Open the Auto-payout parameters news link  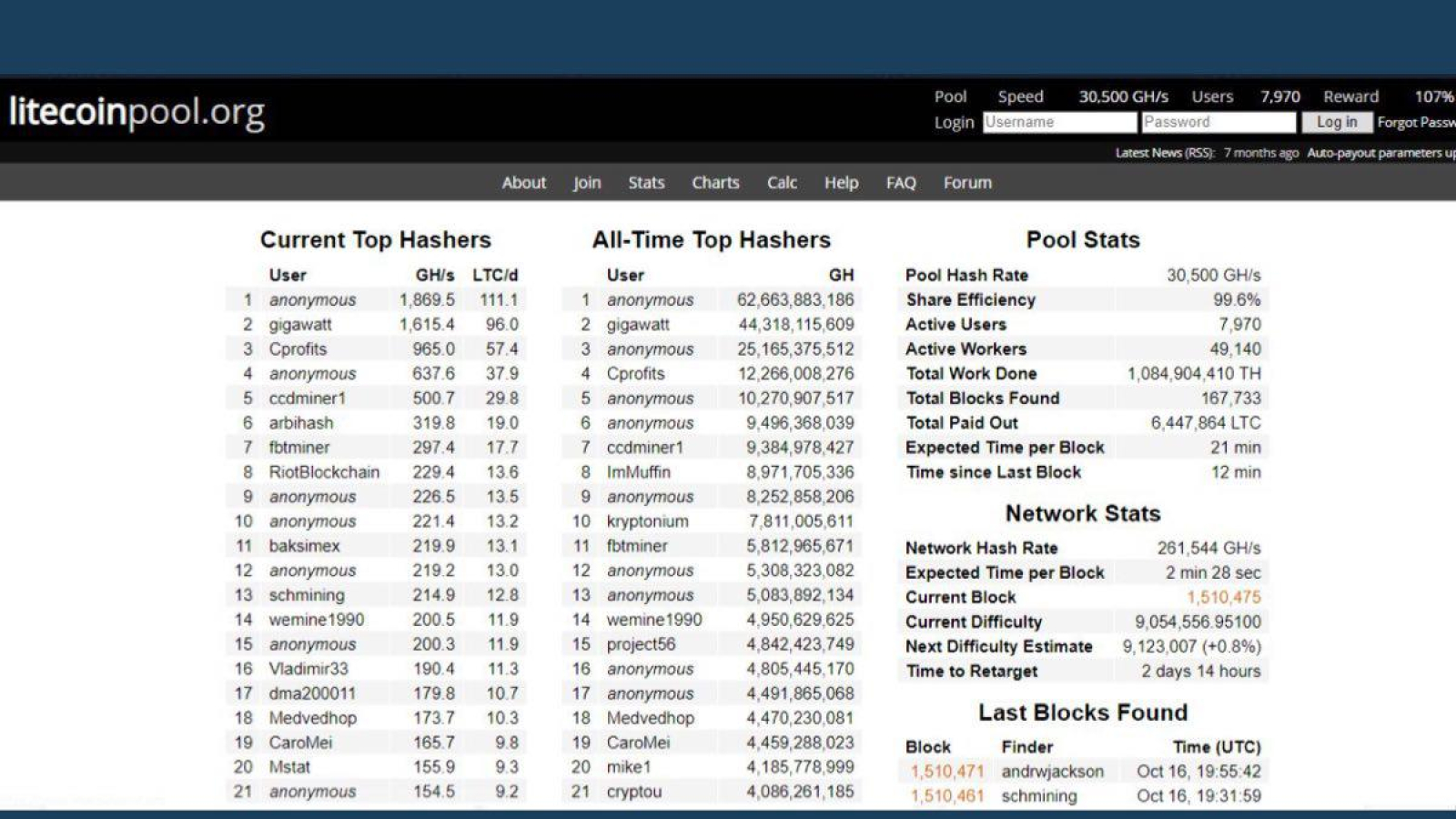(1381, 153)
